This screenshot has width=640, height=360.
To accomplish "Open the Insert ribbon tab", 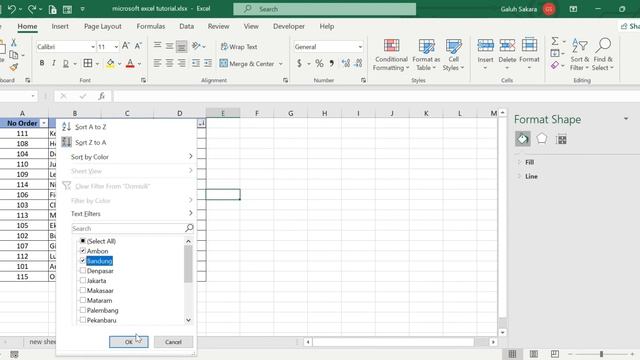I will 60,26.
